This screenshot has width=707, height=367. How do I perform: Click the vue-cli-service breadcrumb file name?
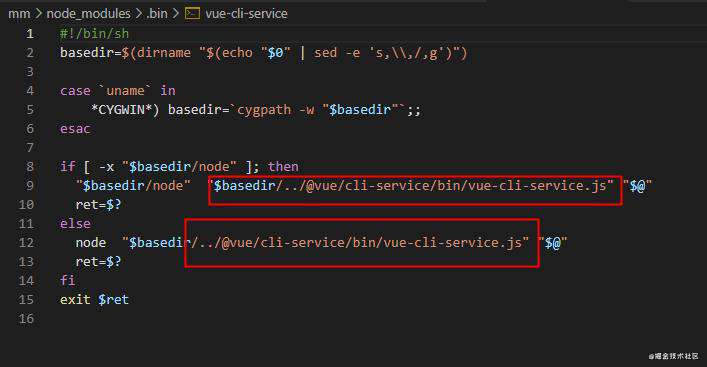click(246, 14)
